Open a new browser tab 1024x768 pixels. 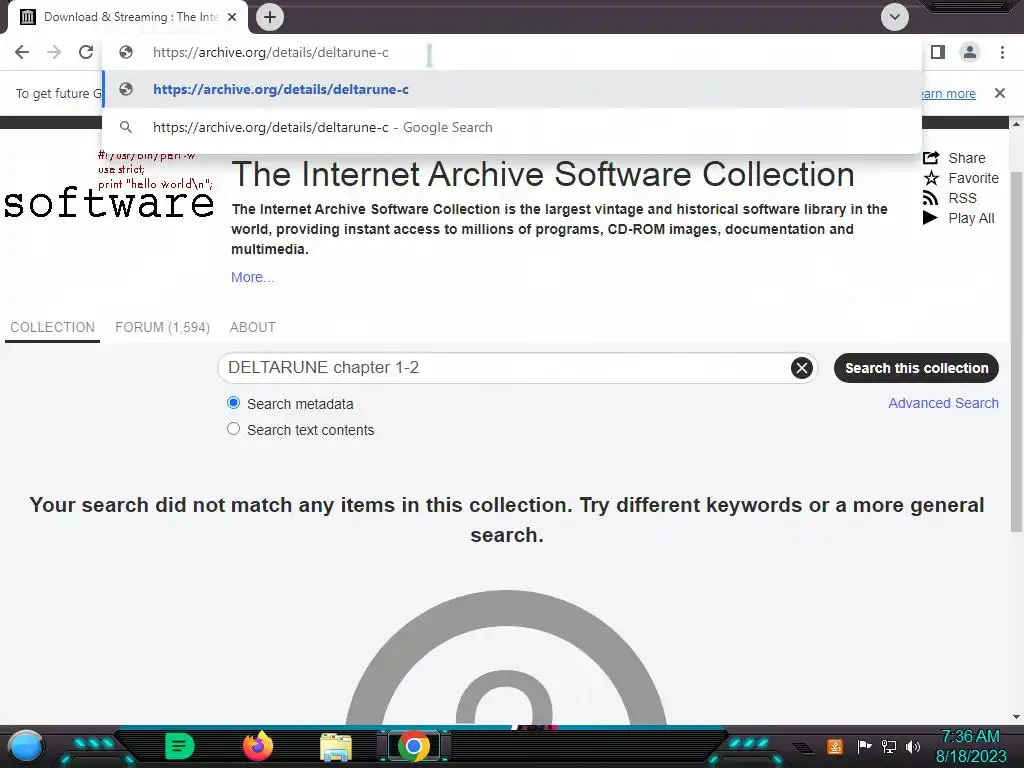270,17
